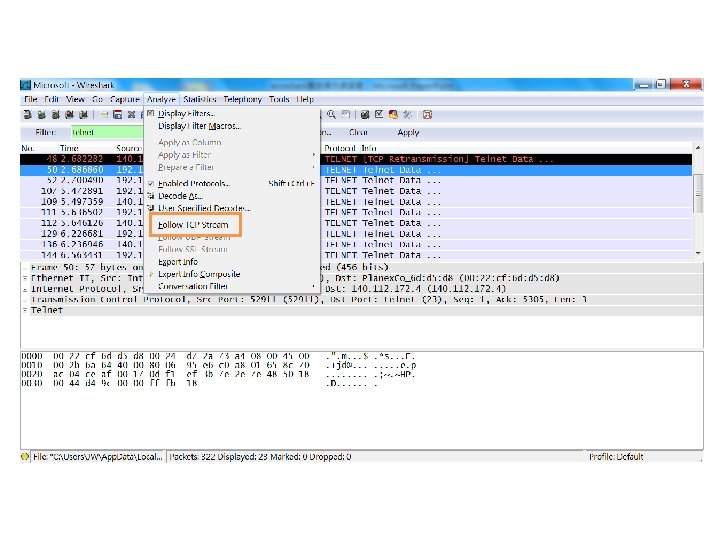Open Enabled Protocols... menu entry
This screenshot has width=720, height=540.
pos(232,184)
